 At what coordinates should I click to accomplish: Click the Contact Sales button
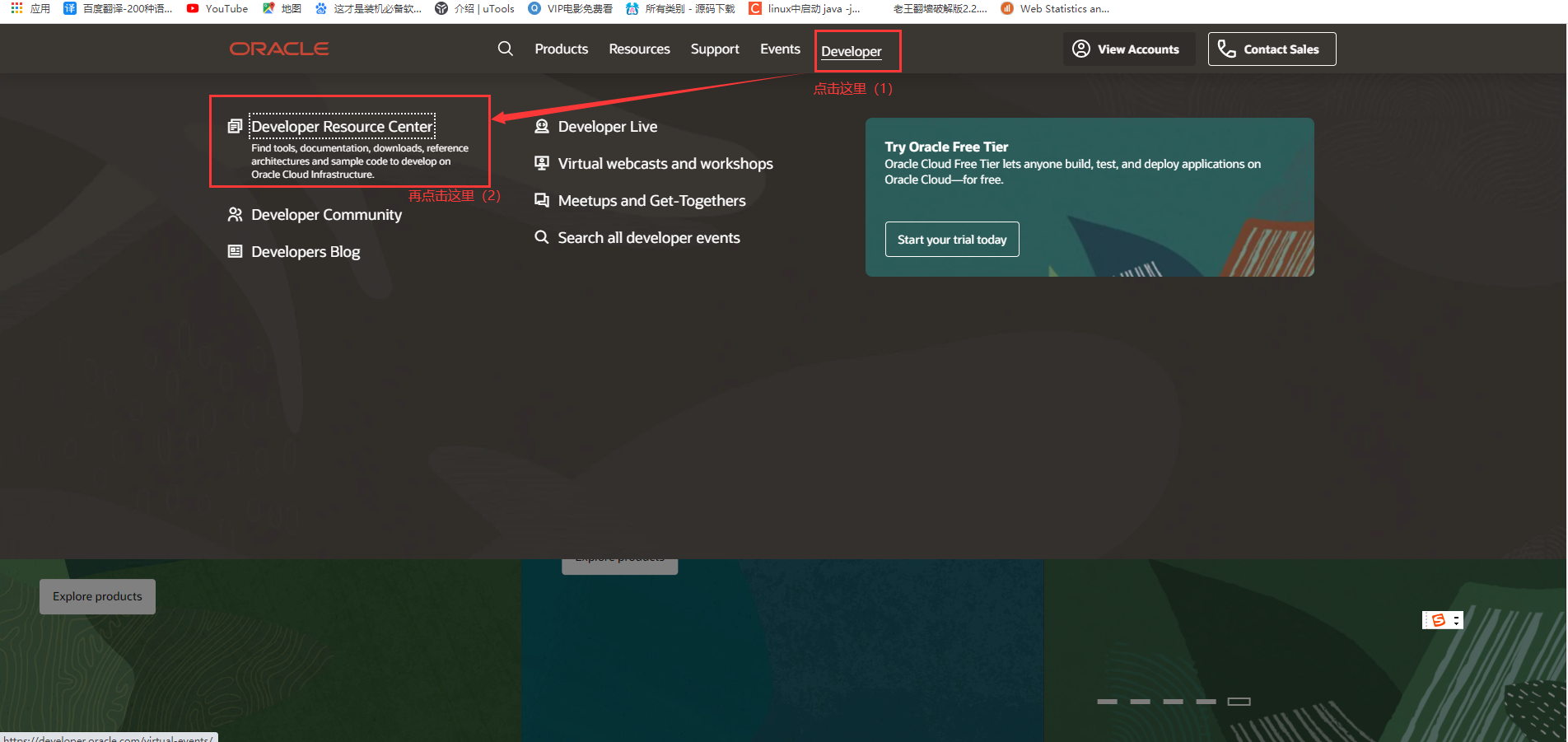click(1272, 49)
